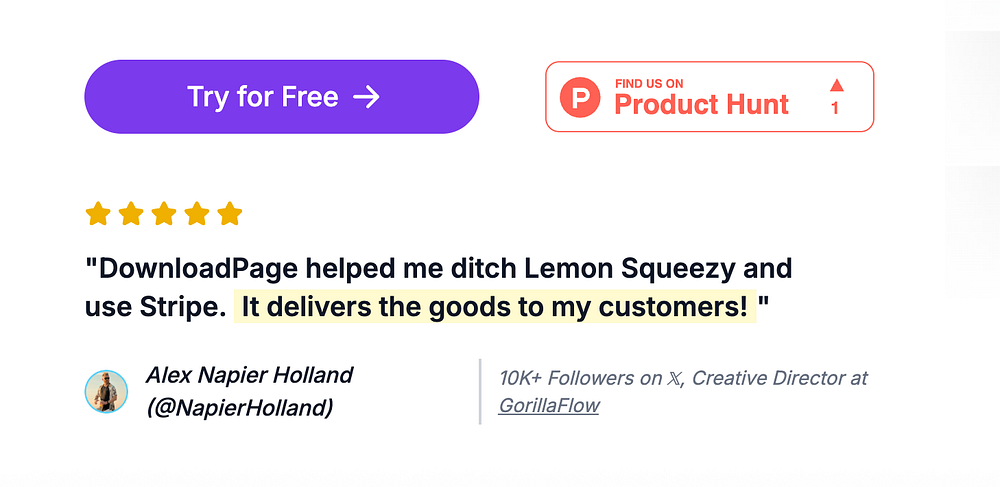
Task: Open the GorillaFlow link
Action: (548, 405)
